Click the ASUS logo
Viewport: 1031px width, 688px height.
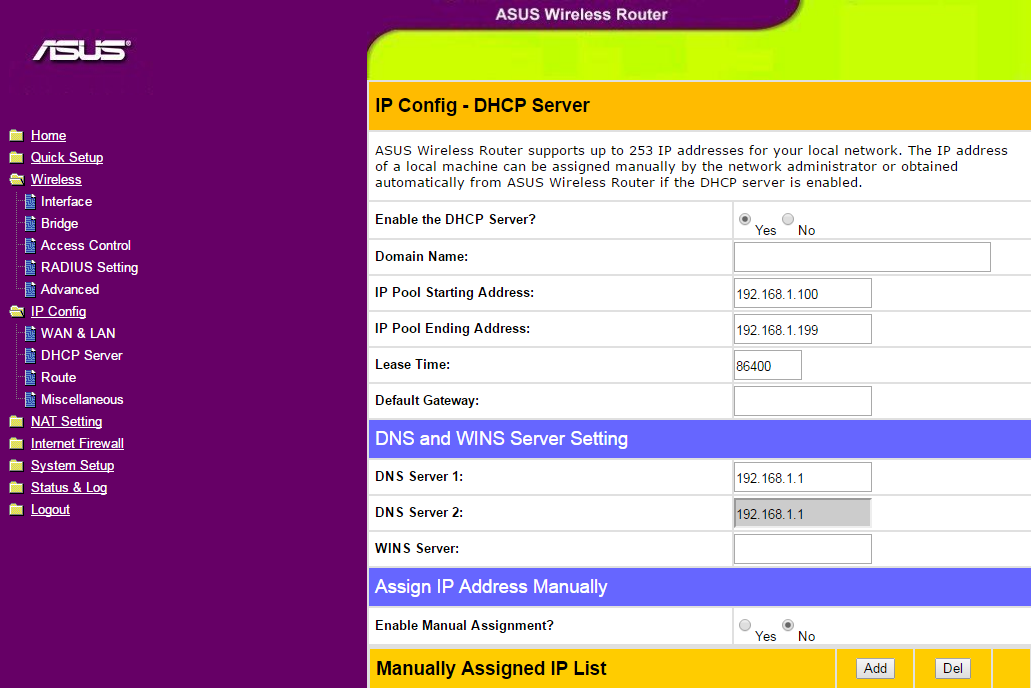(82, 50)
